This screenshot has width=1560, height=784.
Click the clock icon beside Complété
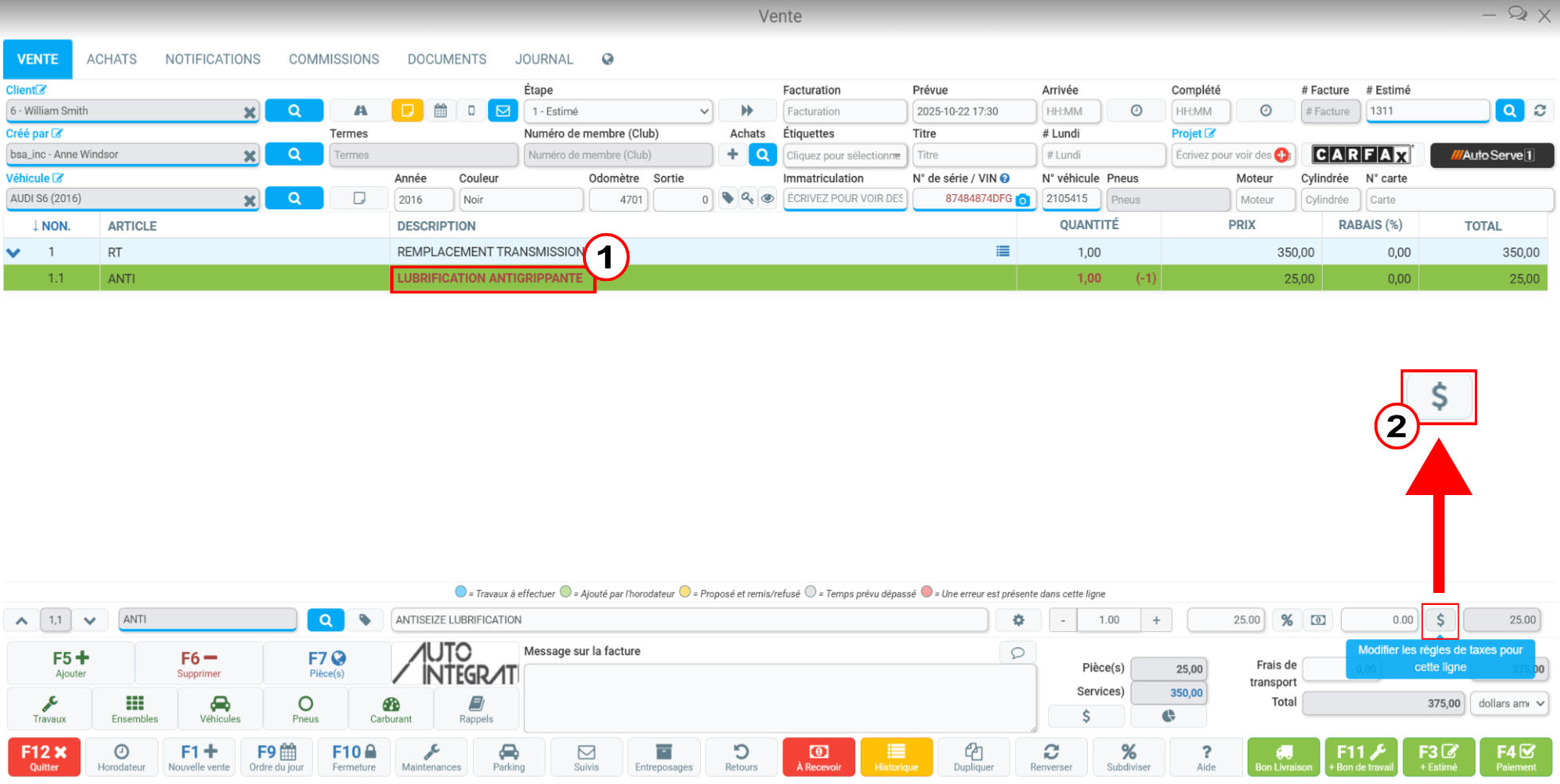pyautogui.click(x=1265, y=111)
